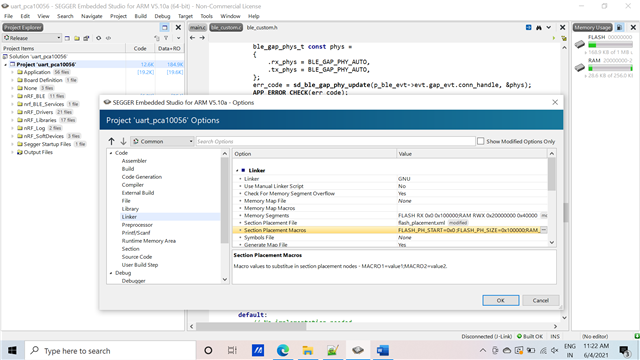This screenshot has height=360, width=640.
Task: Expand the FLASH usage details arrow
Action: pyautogui.click(x=586, y=53)
